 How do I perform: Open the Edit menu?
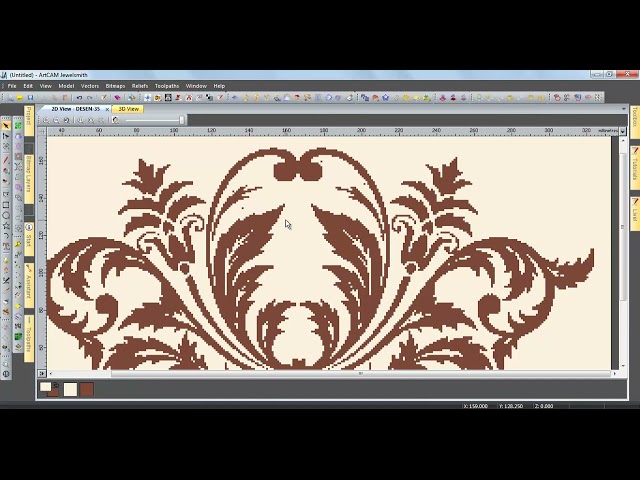(28, 86)
